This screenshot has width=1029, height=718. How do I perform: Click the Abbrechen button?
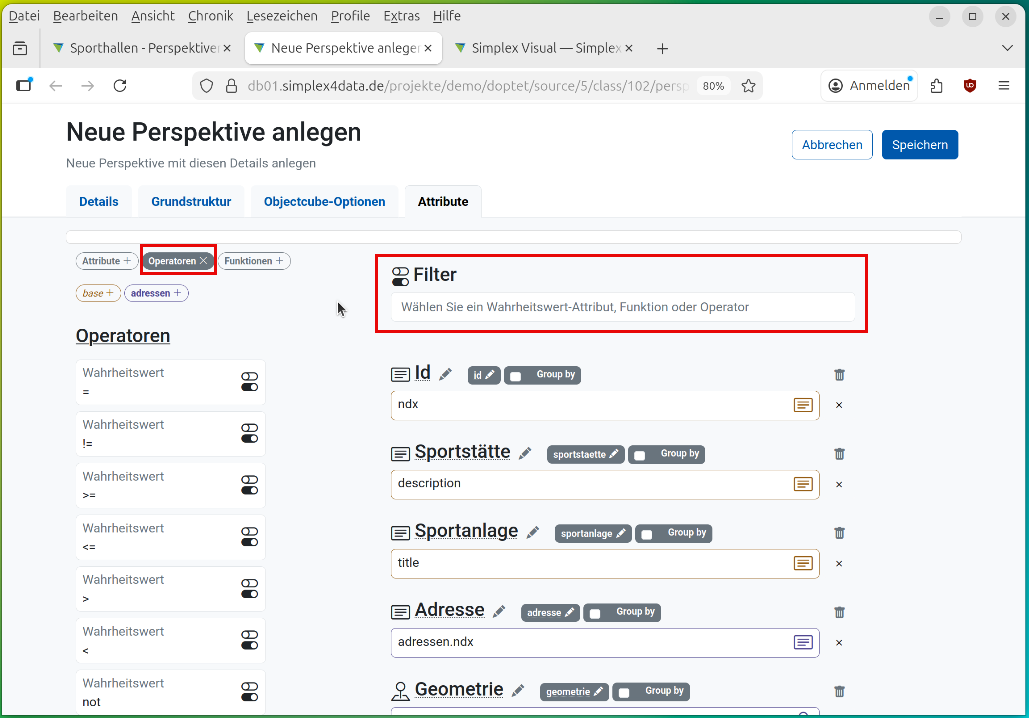[x=832, y=145]
